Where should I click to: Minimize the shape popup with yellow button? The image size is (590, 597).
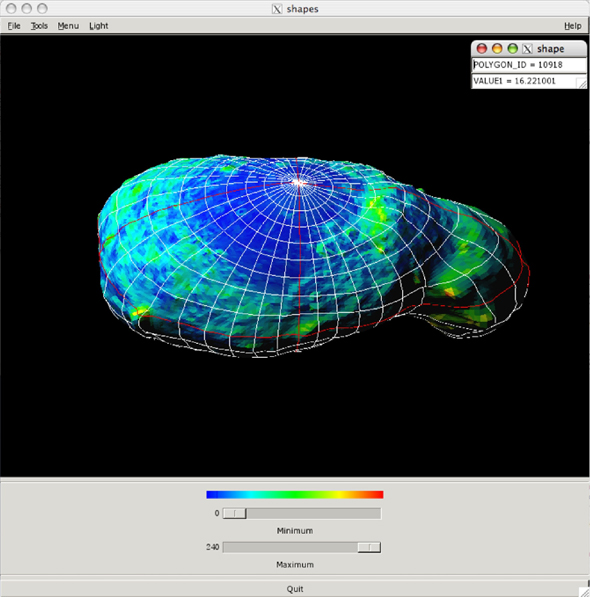tap(497, 49)
